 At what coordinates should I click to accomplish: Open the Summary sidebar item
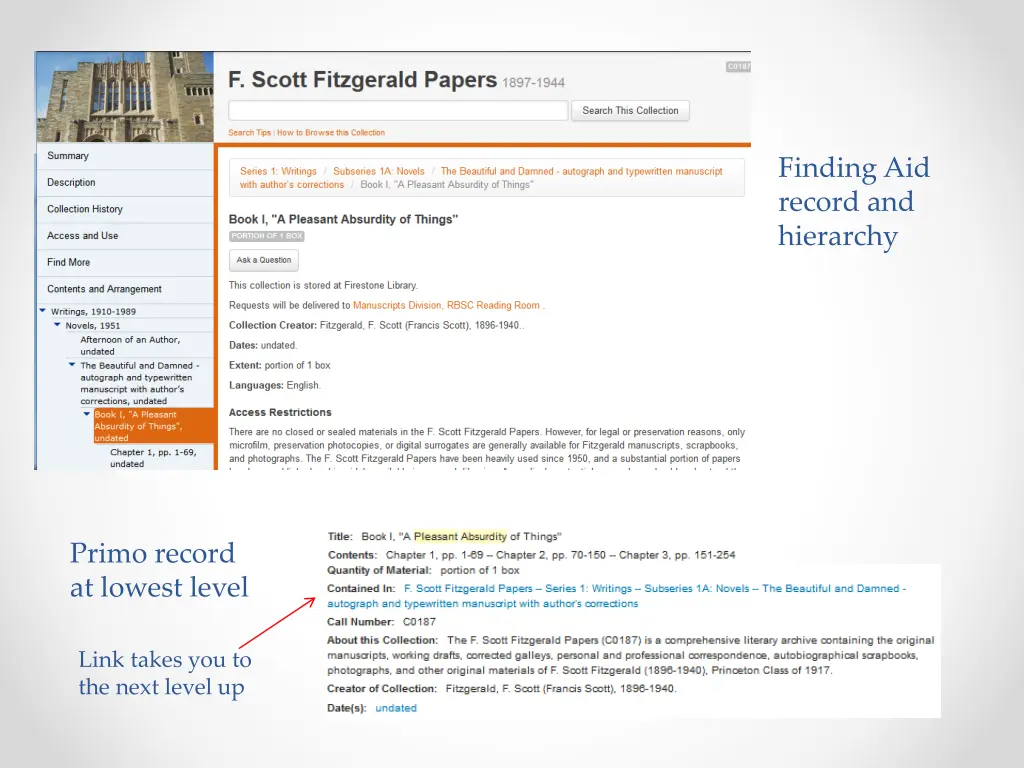pyautogui.click(x=125, y=156)
